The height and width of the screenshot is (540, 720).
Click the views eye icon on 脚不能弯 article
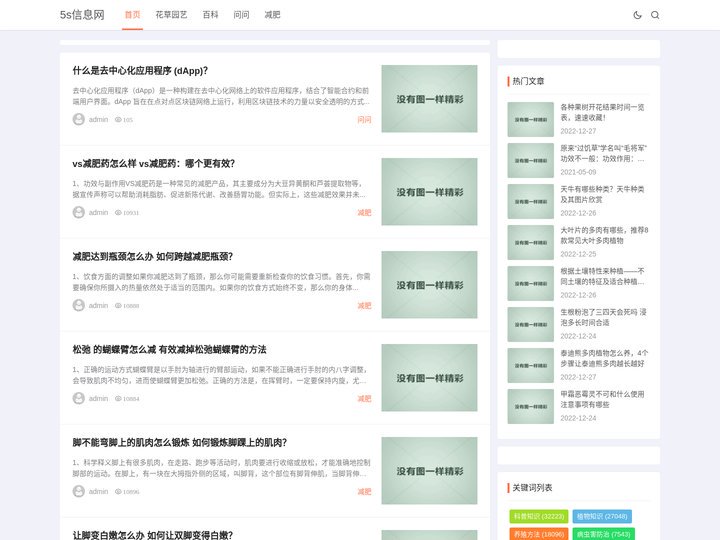point(118,491)
